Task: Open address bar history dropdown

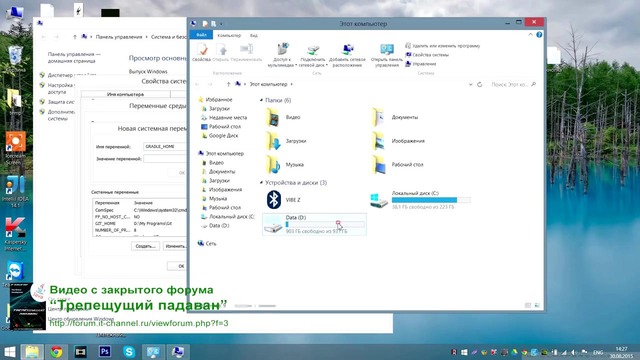Action: click(470, 84)
